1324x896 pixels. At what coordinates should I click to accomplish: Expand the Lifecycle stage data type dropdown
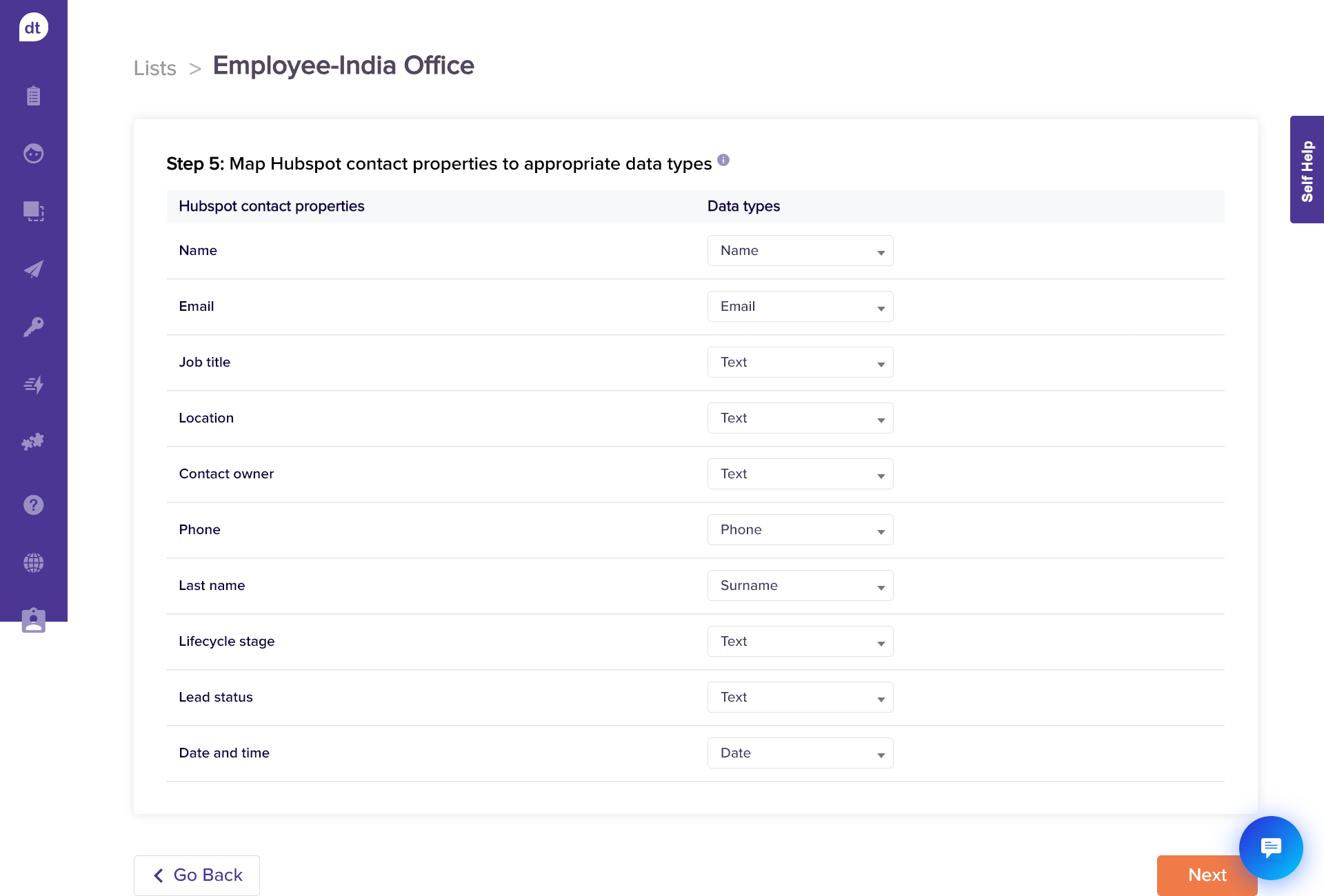tap(800, 642)
